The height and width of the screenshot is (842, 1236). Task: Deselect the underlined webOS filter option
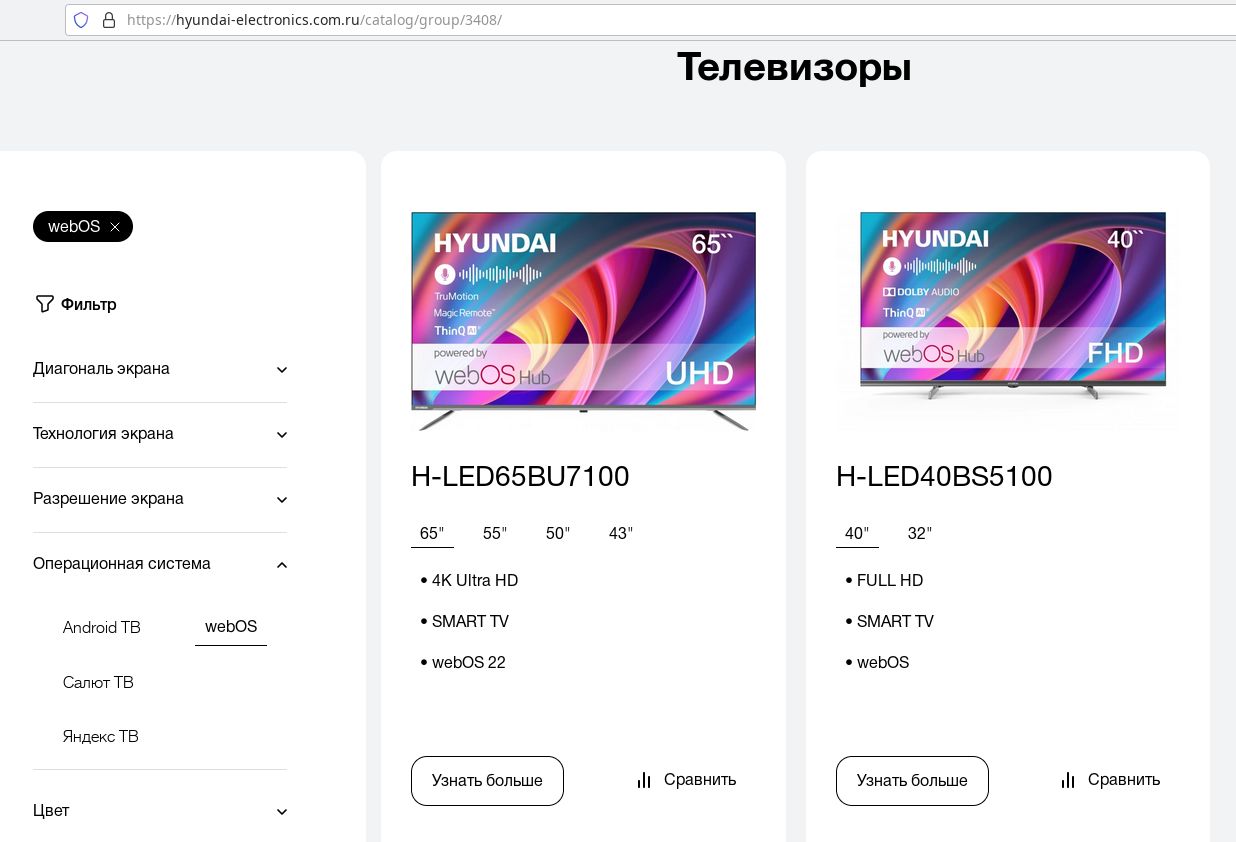coord(231,627)
